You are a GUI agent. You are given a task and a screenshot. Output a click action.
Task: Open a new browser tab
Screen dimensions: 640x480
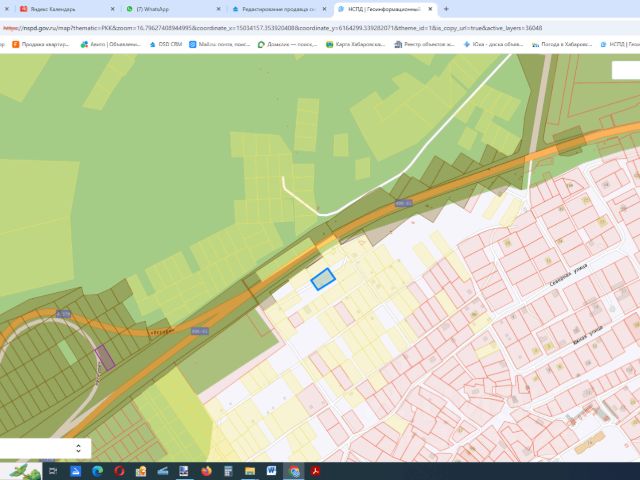tap(446, 9)
